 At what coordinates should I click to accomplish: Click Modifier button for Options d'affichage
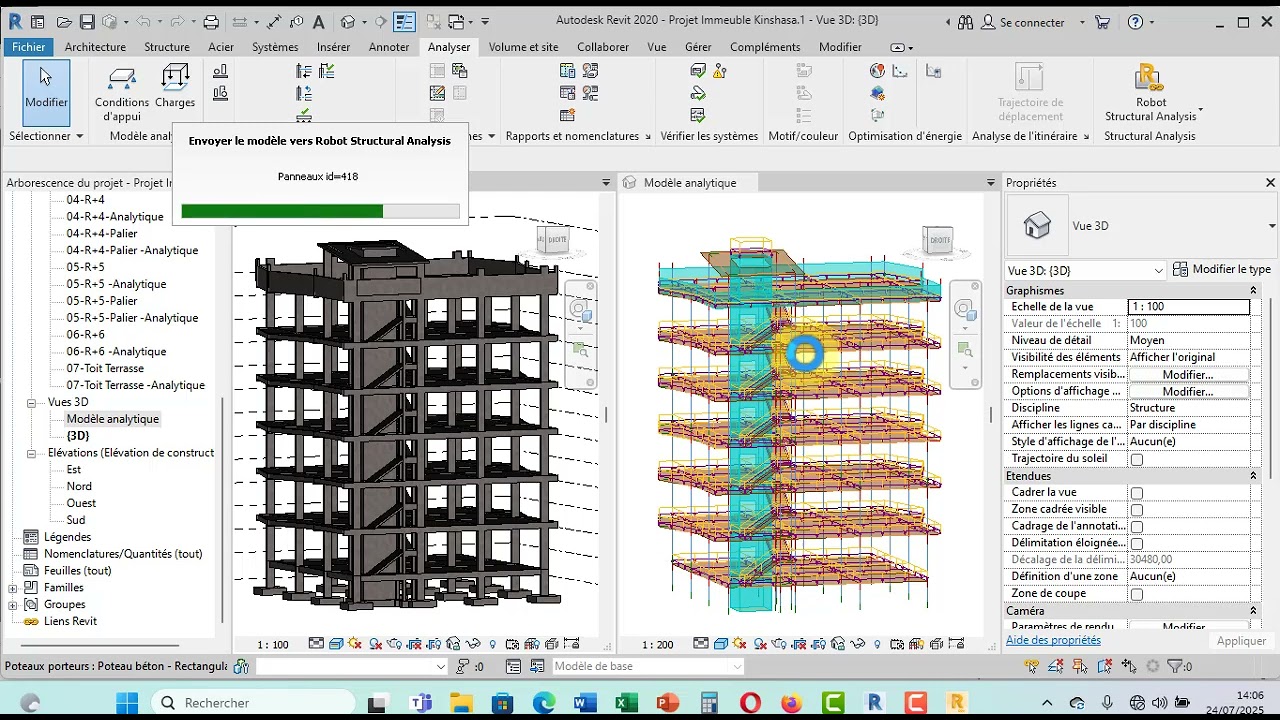click(1188, 392)
